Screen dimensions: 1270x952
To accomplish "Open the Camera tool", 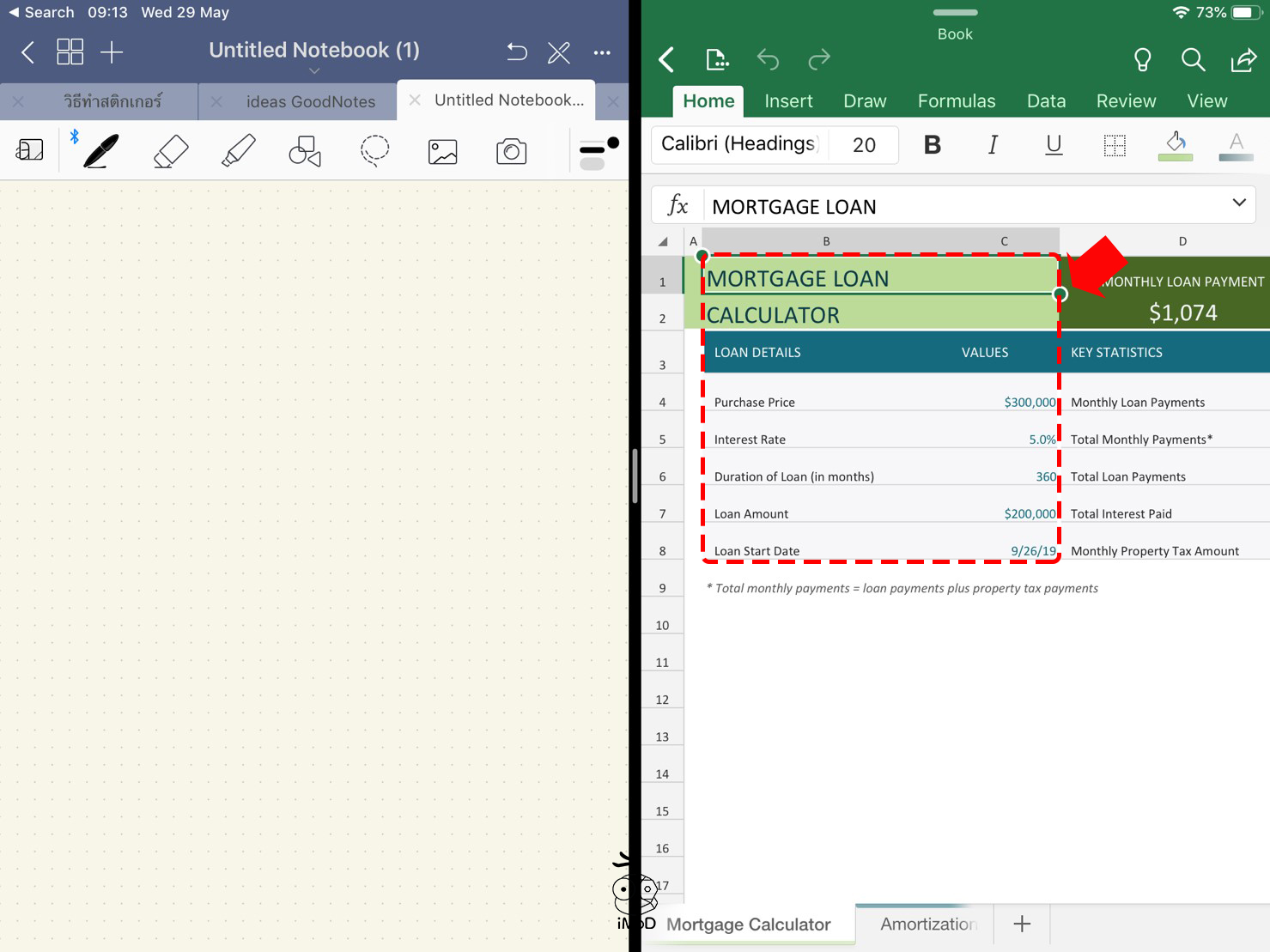I will 511,151.
